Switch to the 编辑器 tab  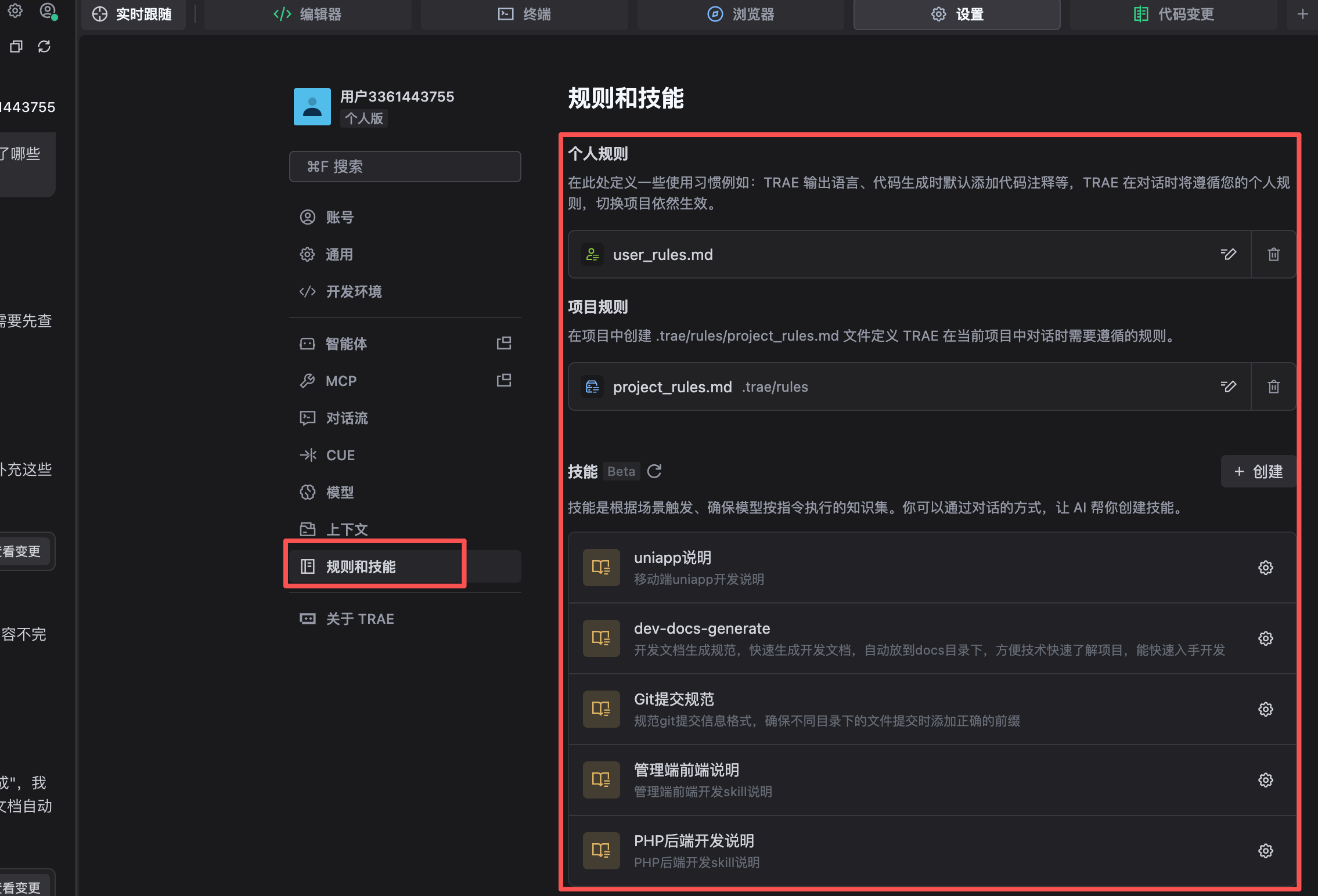[x=308, y=15]
